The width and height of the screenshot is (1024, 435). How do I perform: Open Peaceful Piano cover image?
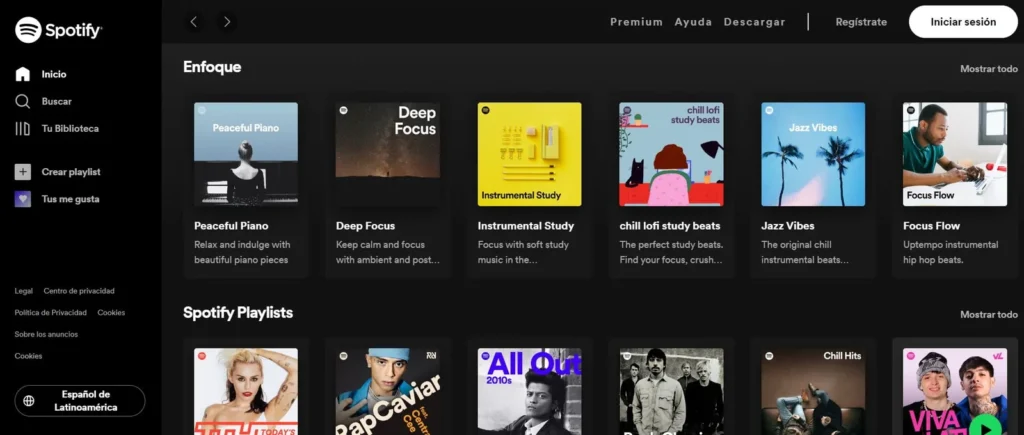pos(246,154)
